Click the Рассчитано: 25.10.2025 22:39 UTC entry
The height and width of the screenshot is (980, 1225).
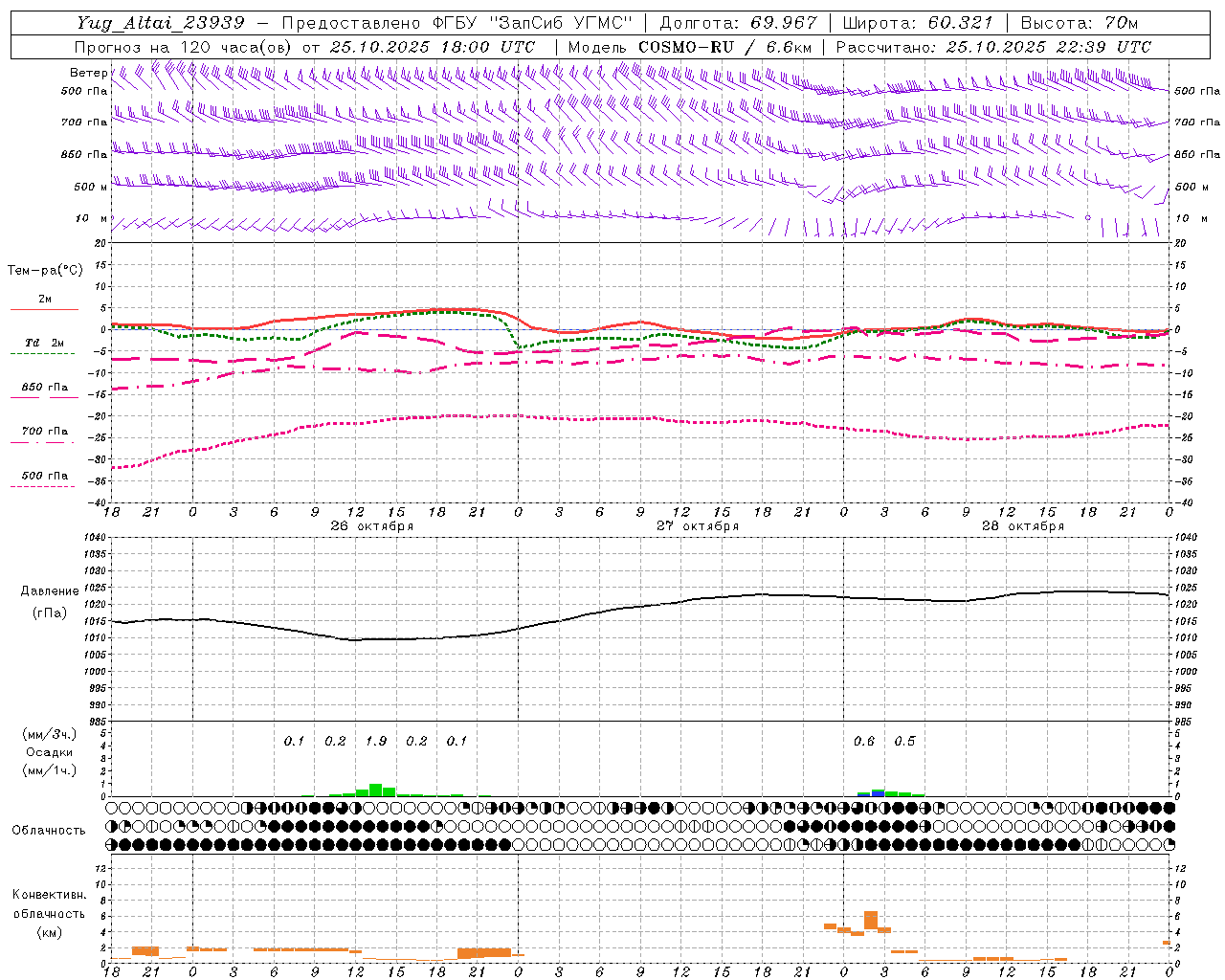tap(993, 47)
